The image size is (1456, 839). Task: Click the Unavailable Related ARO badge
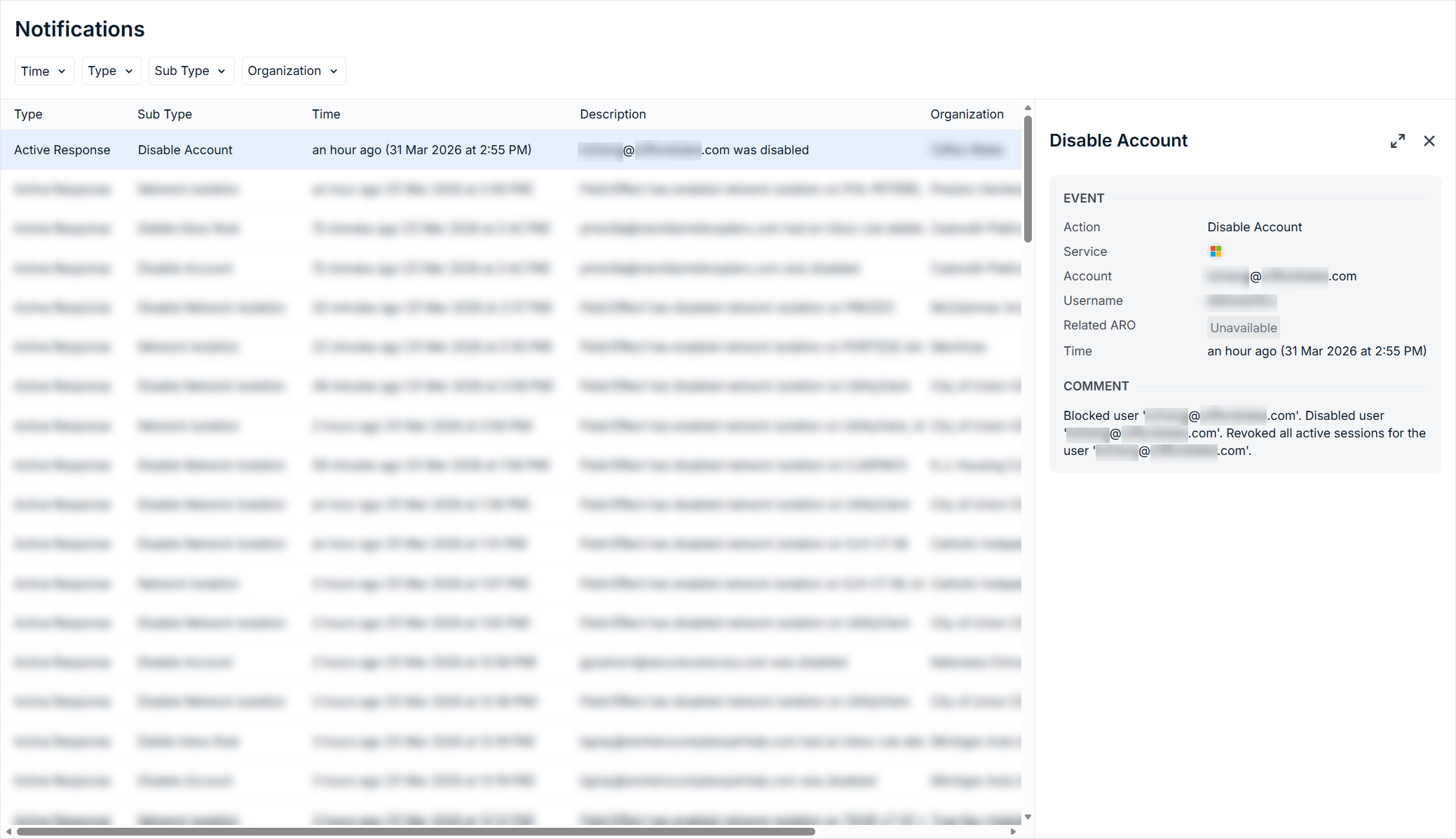click(x=1243, y=327)
